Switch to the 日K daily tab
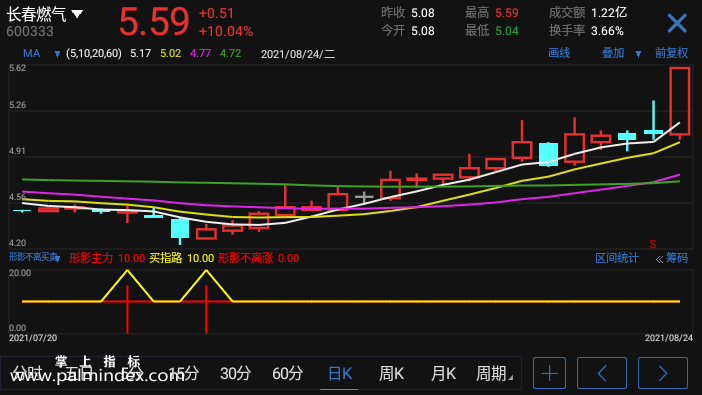The height and width of the screenshot is (395, 702). click(x=340, y=373)
